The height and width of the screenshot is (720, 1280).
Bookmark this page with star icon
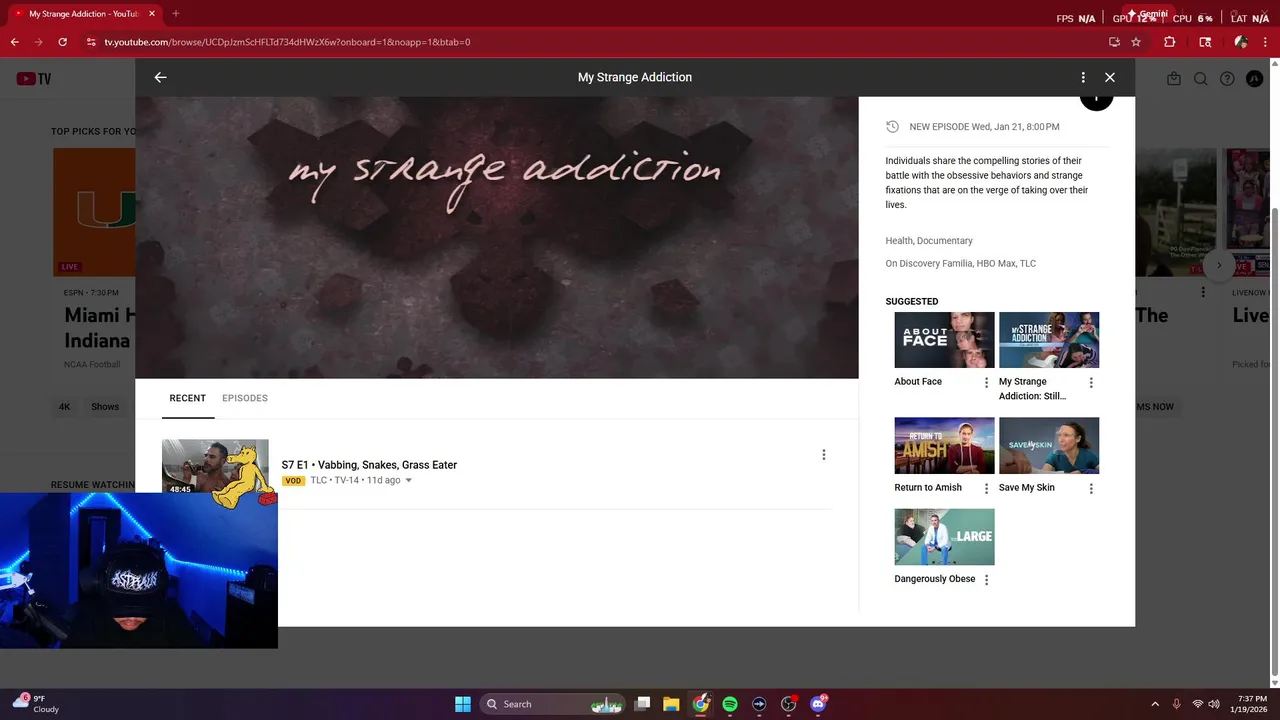coord(1136,42)
